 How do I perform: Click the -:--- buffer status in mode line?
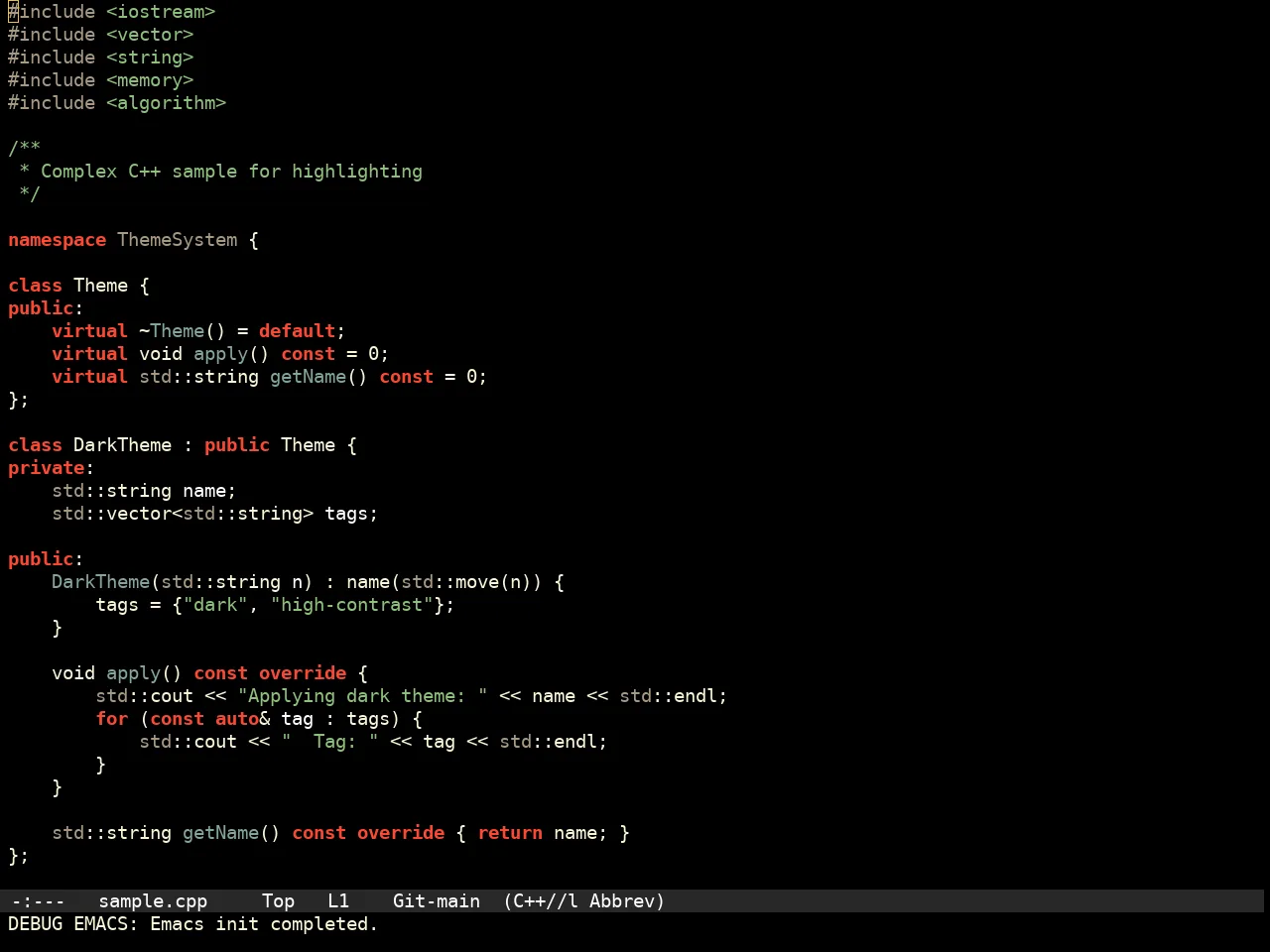[x=38, y=901]
